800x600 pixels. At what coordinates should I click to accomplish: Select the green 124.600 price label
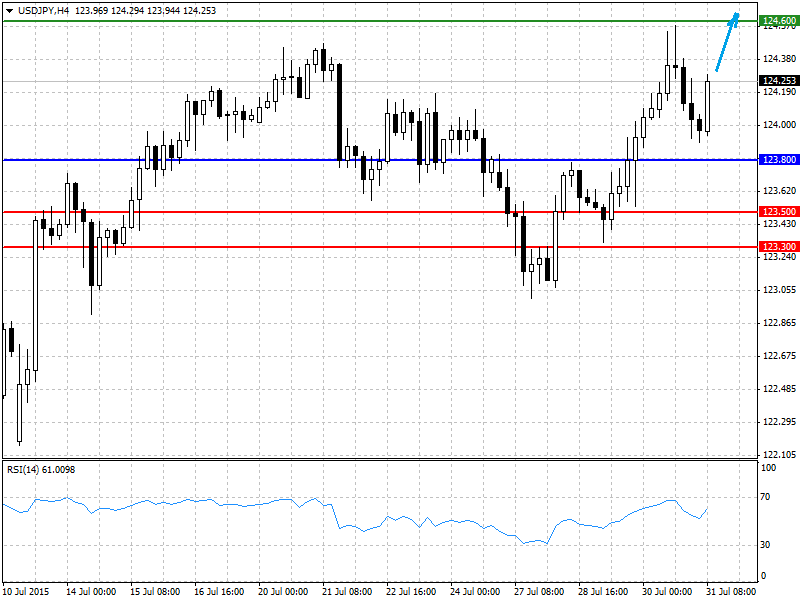pyautogui.click(x=779, y=20)
